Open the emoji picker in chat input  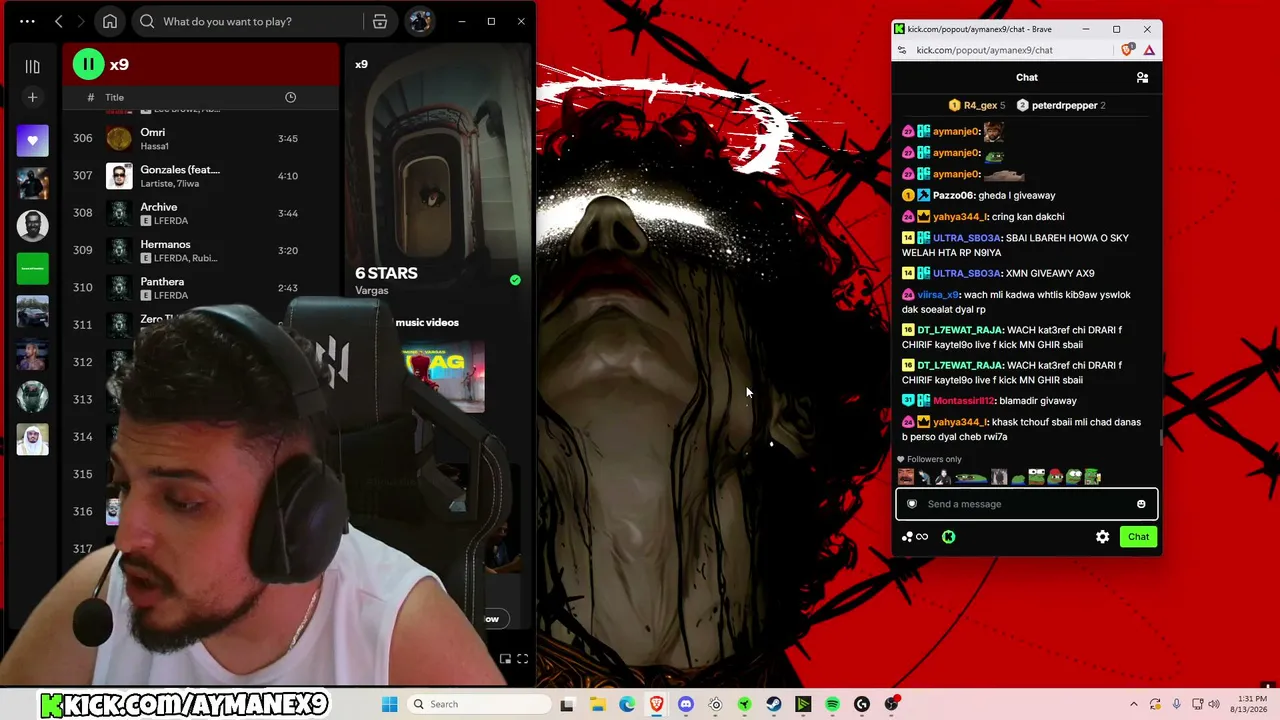[x=1141, y=504]
